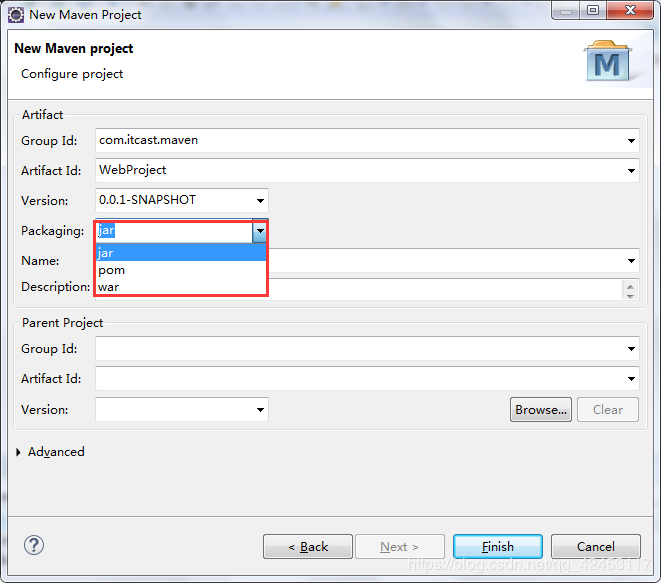Expand the Advanced section
Viewport: 661px width, 583px height.
(x=20, y=452)
